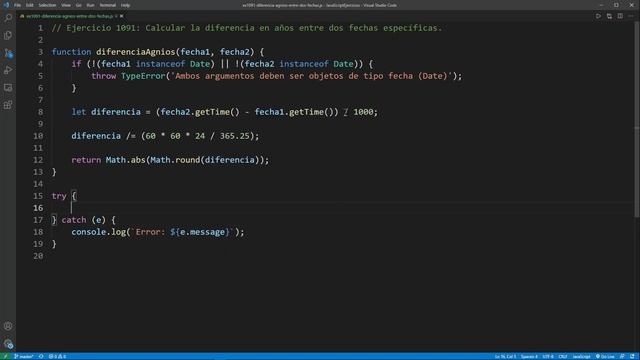Open the Edit menu
This screenshot has height=360, width=640.
coord(30,5)
